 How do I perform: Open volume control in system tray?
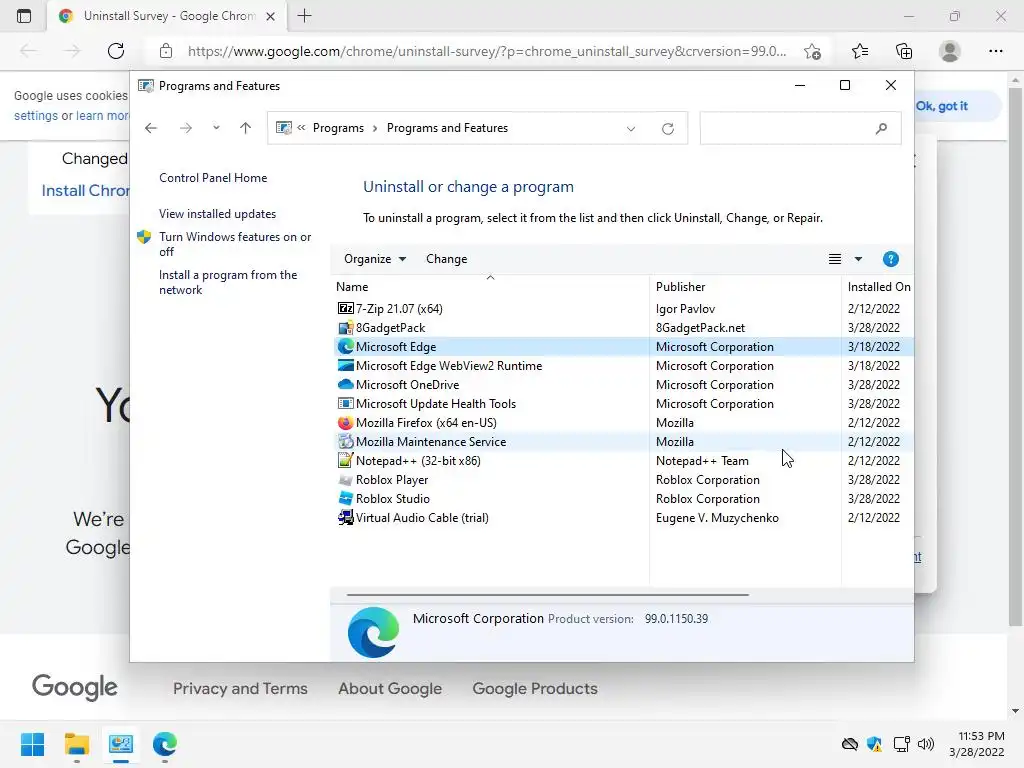[x=925, y=744]
